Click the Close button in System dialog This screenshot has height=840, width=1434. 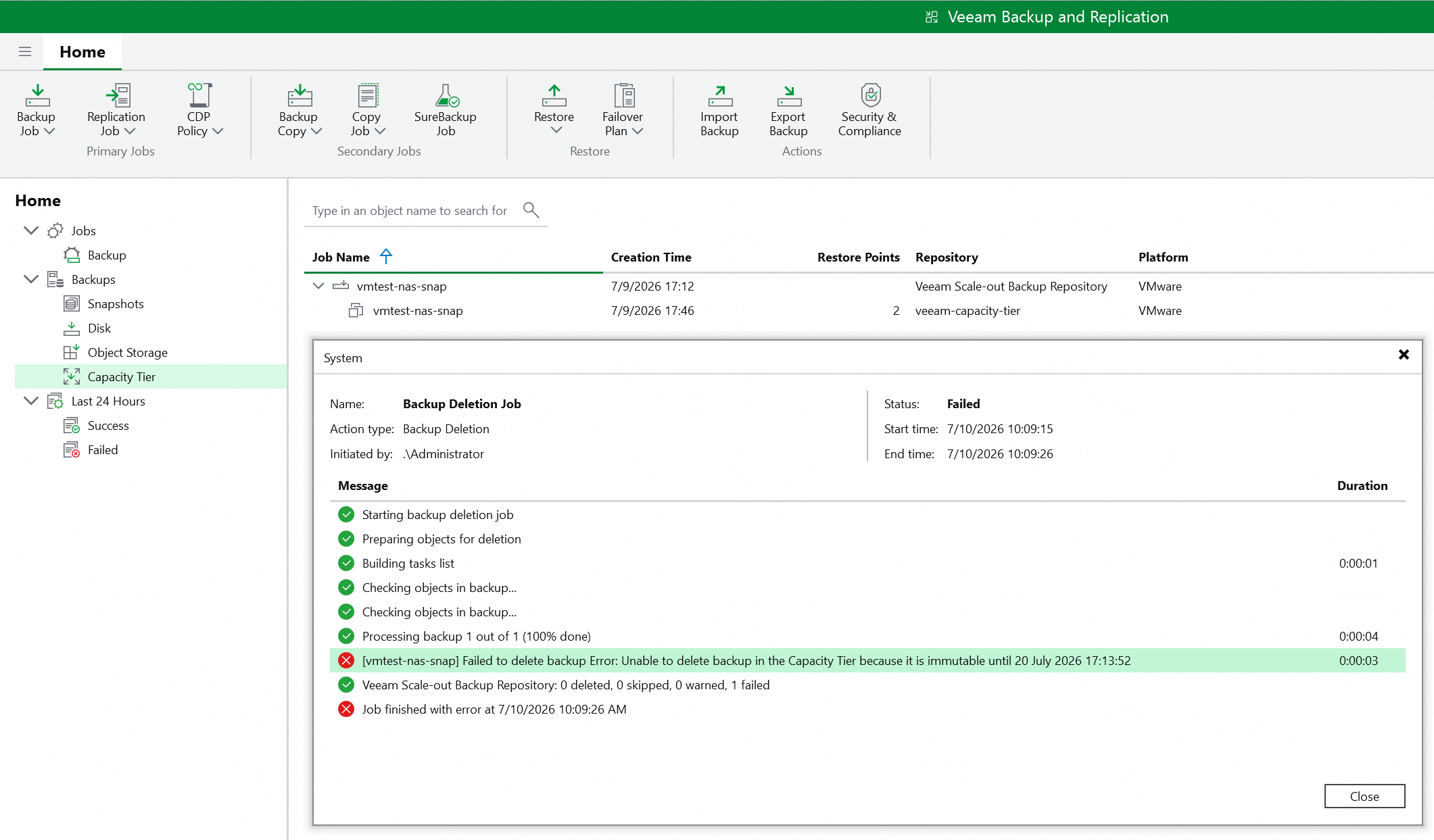1364,796
